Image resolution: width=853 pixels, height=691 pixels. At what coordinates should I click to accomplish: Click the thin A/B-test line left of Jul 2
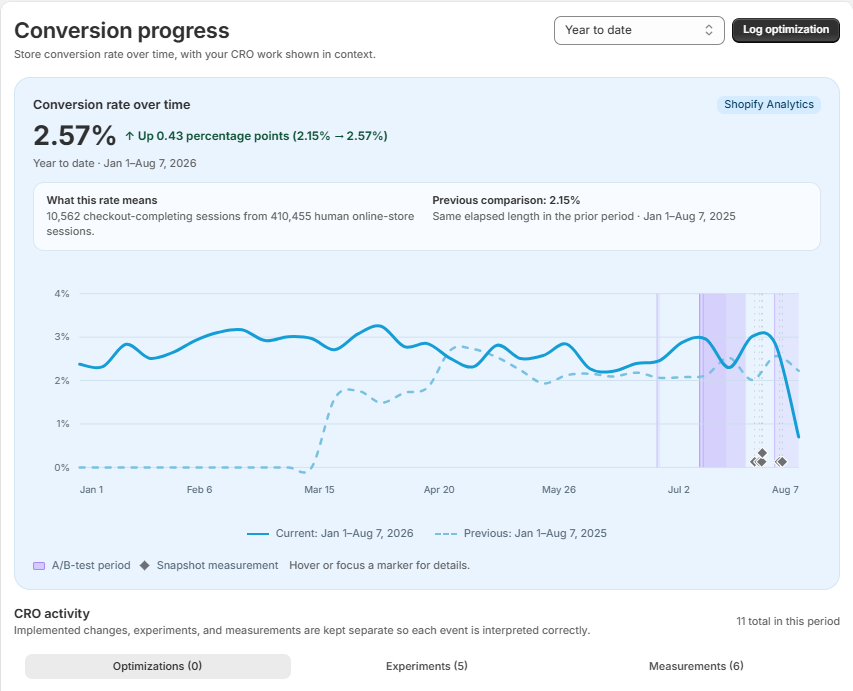tap(657, 380)
